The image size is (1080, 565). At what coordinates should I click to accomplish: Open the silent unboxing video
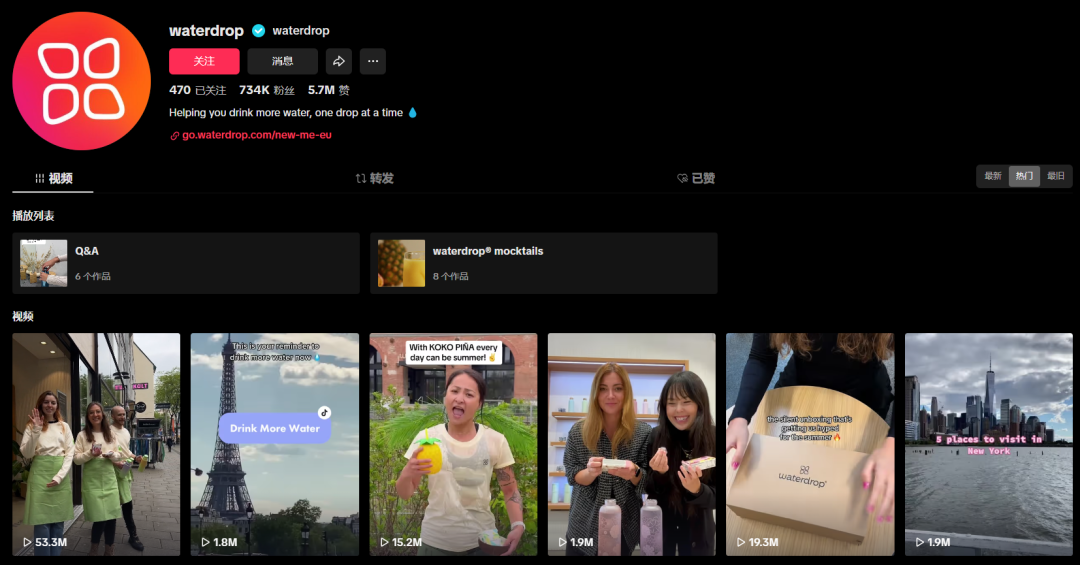tap(810, 444)
